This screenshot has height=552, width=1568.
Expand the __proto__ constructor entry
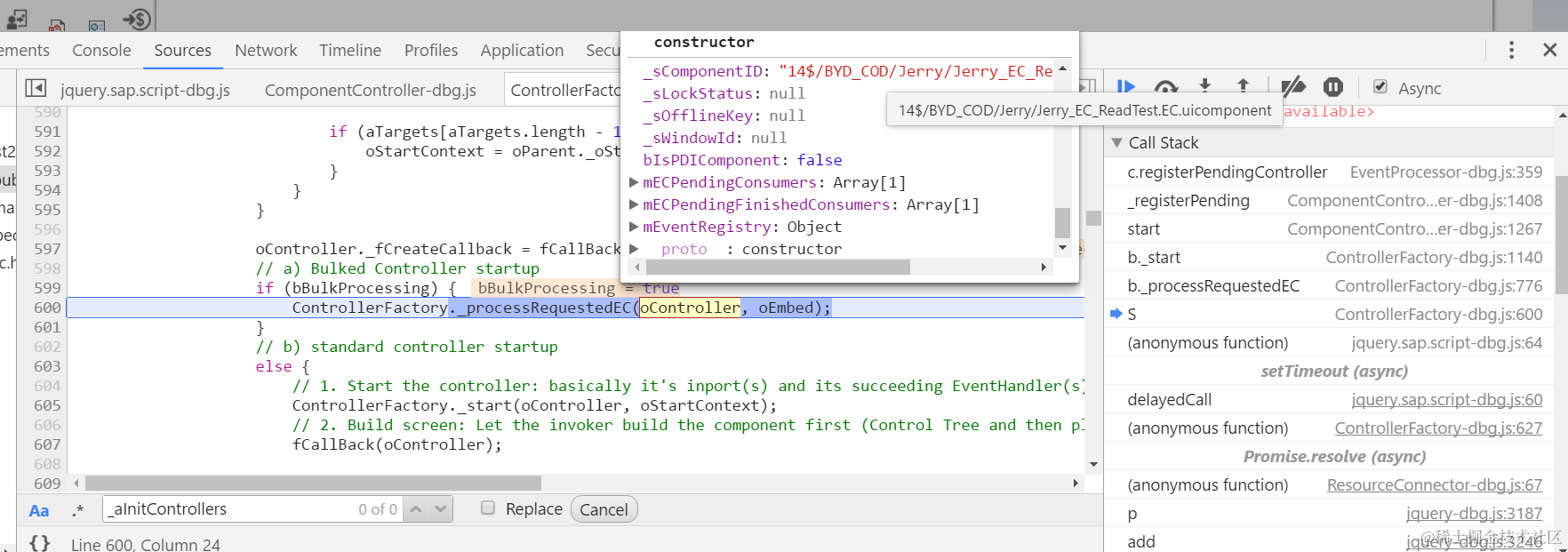coord(634,249)
